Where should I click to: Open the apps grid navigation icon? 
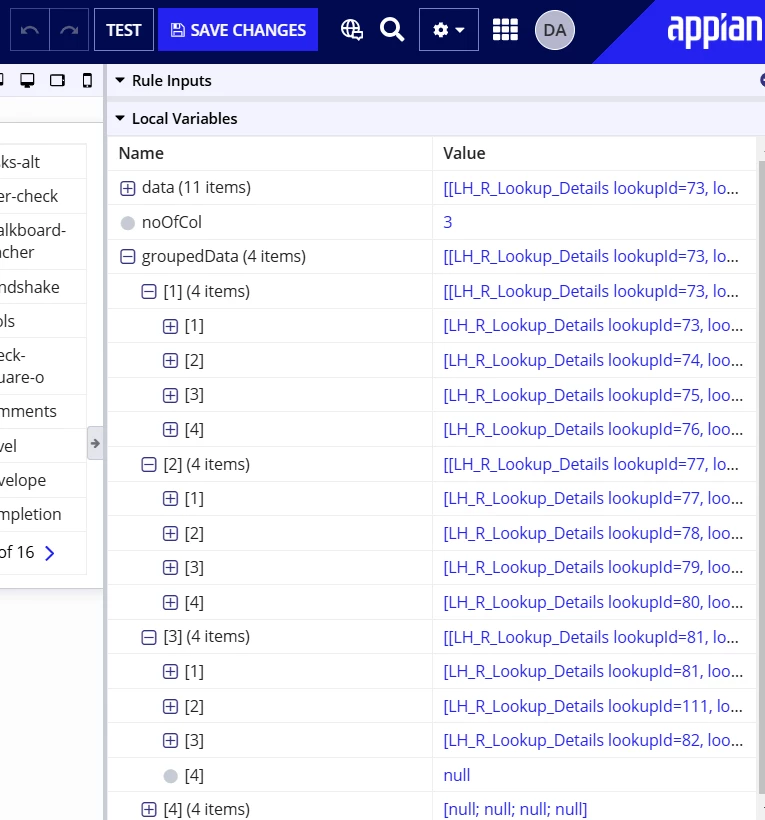(505, 30)
